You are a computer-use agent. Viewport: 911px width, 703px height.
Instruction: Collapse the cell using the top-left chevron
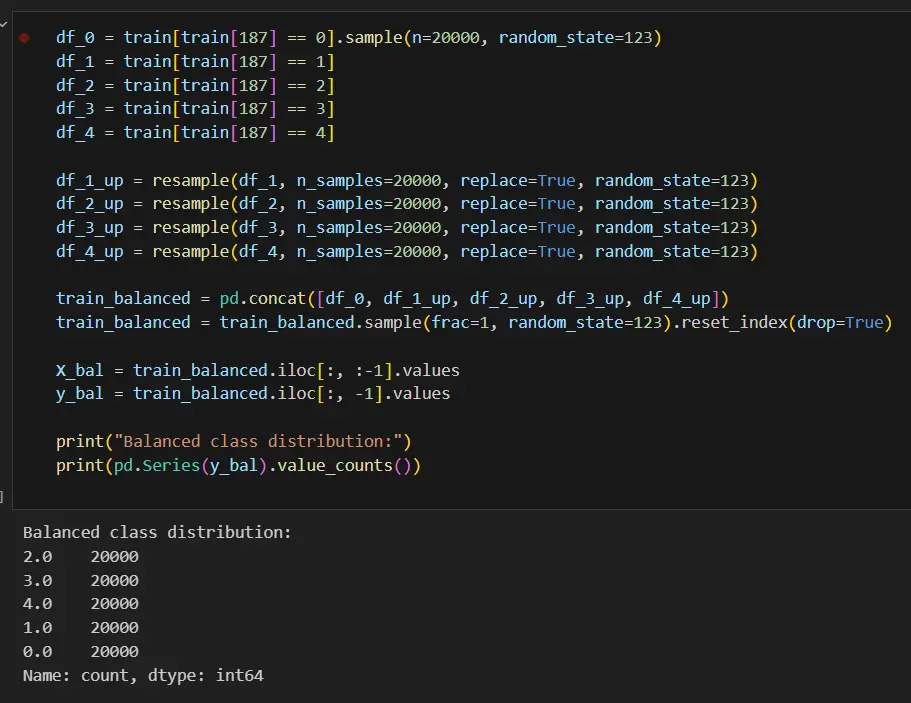tap(3, 24)
